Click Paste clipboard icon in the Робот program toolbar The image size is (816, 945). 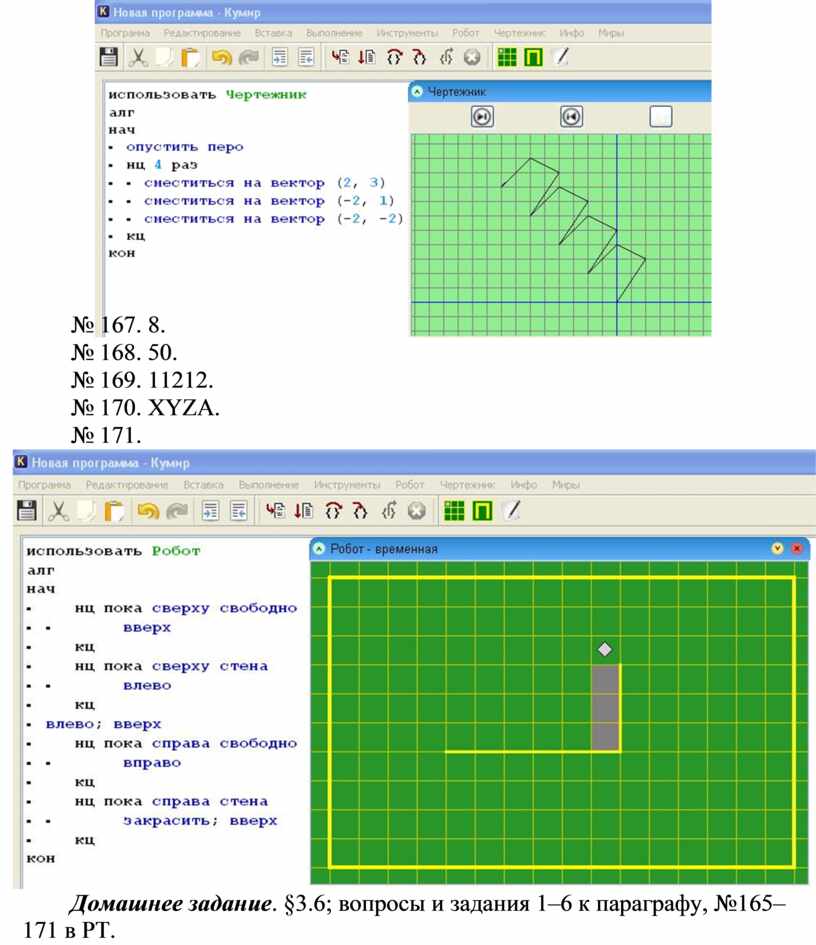[x=116, y=511]
